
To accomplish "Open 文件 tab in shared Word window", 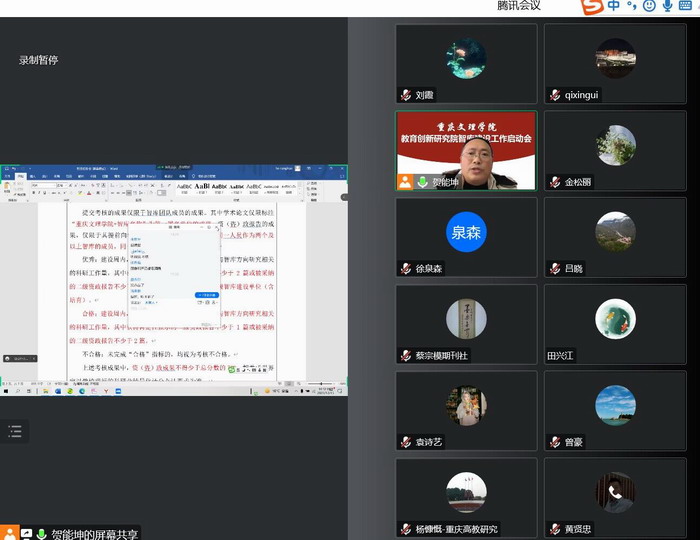I will point(8,176).
